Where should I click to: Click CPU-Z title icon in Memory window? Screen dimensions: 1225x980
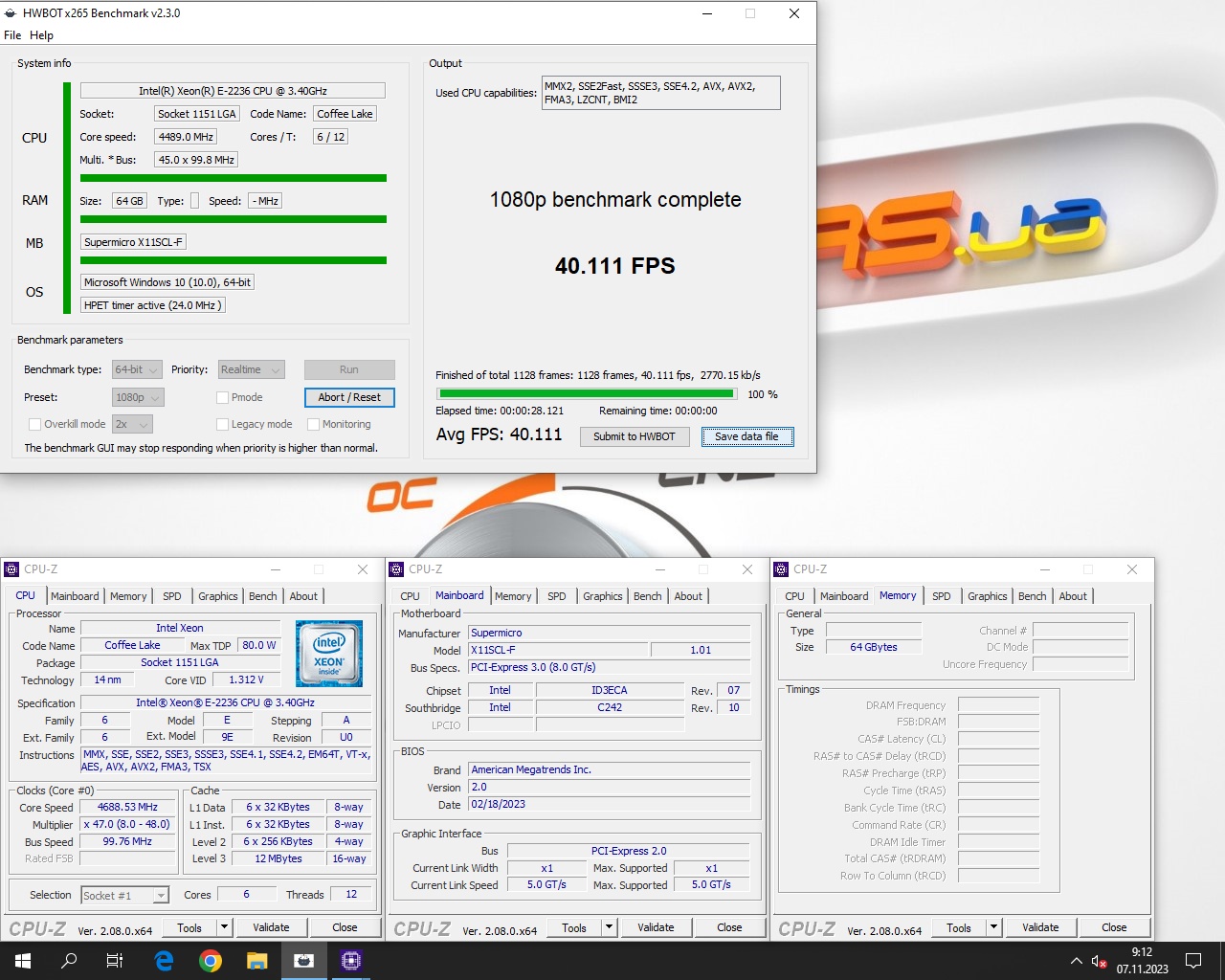(x=781, y=569)
